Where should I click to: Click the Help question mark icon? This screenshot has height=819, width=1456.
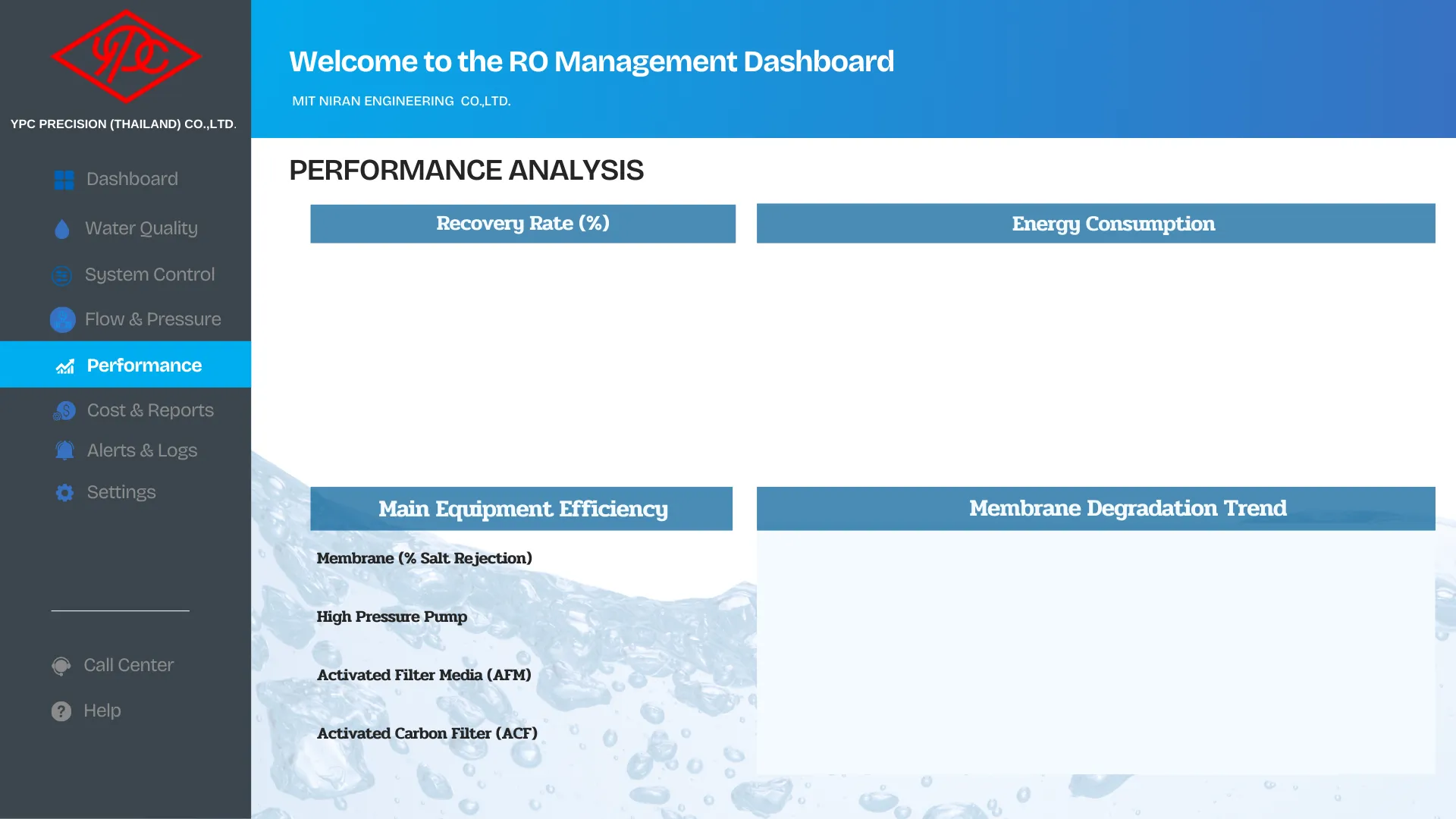(x=61, y=711)
